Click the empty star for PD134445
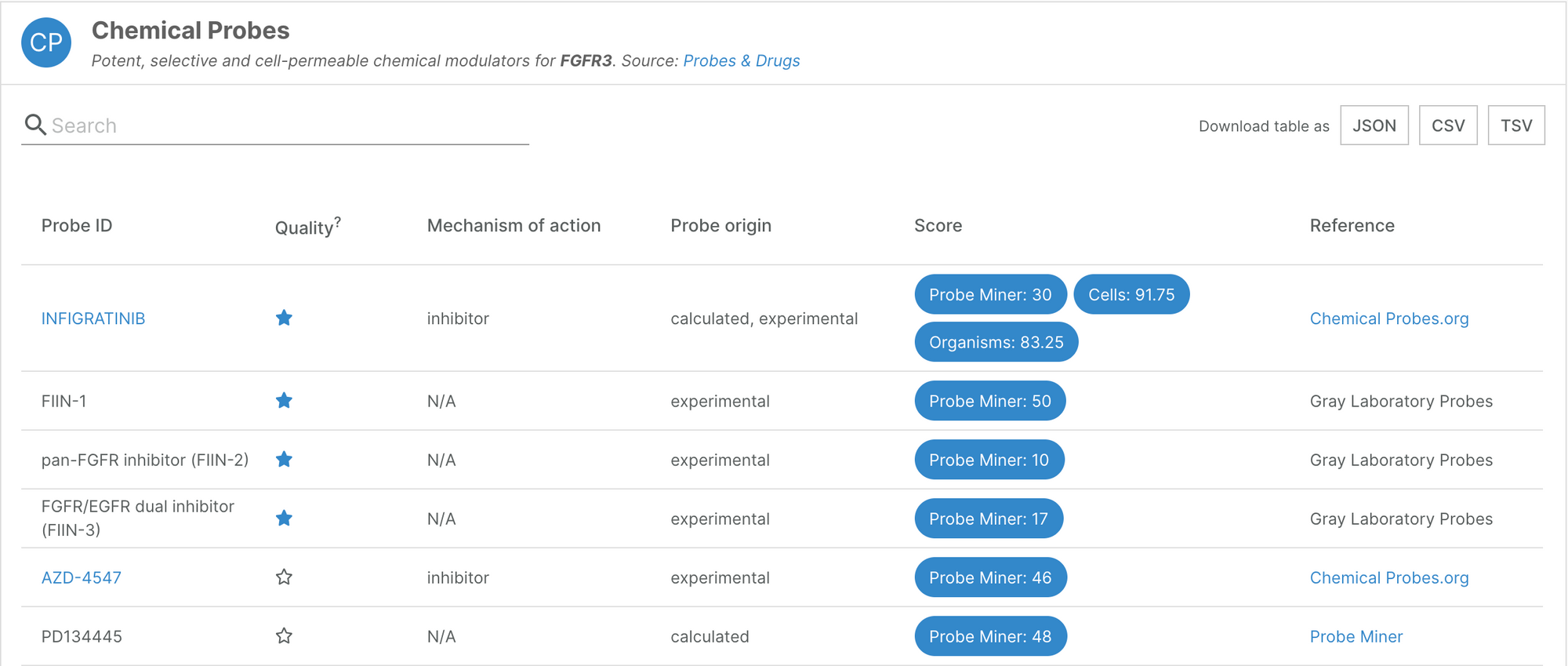 click(284, 636)
